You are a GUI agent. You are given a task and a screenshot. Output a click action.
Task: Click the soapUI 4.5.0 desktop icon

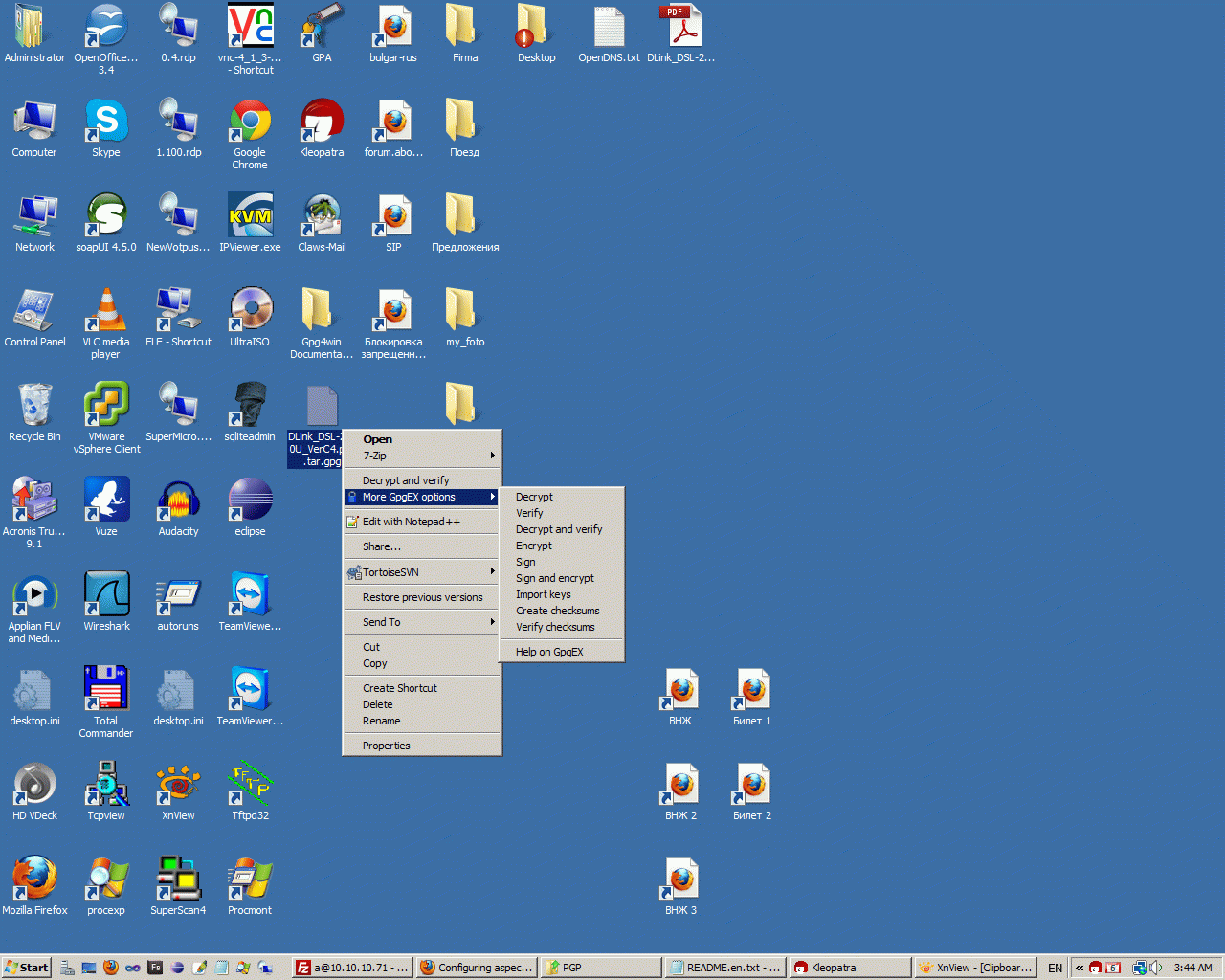point(106,223)
